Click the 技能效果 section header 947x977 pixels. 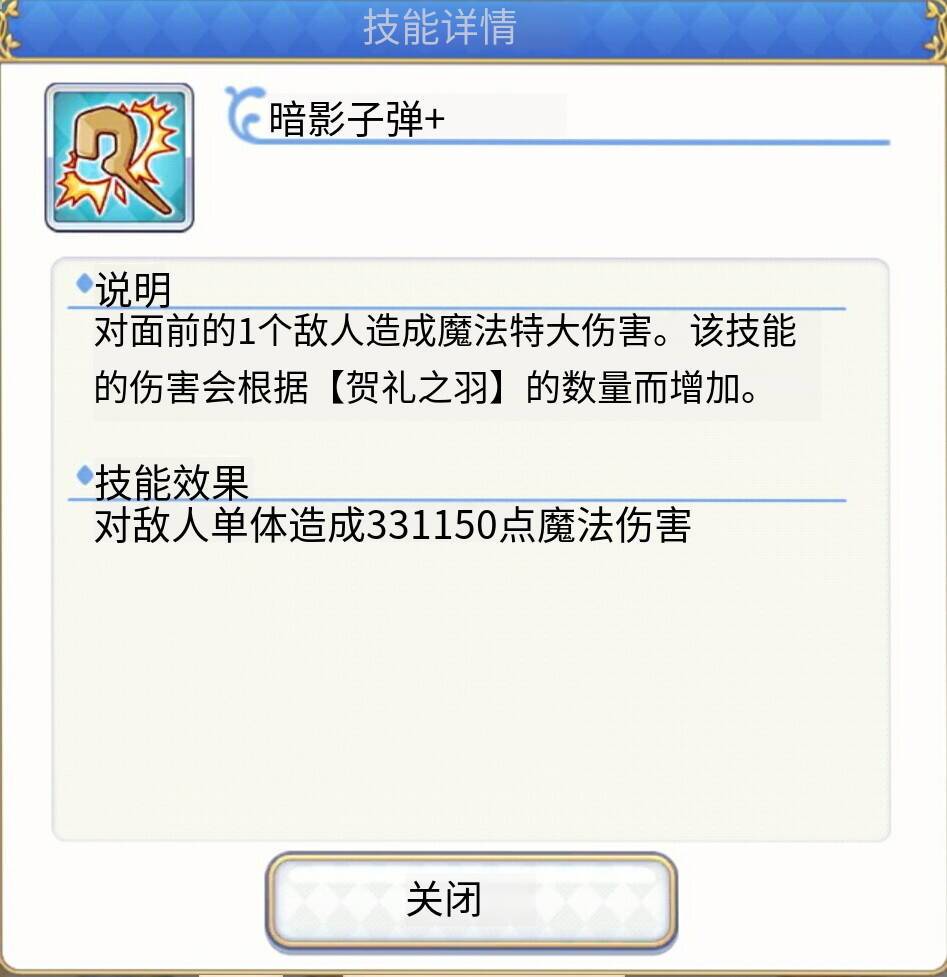pos(171,482)
